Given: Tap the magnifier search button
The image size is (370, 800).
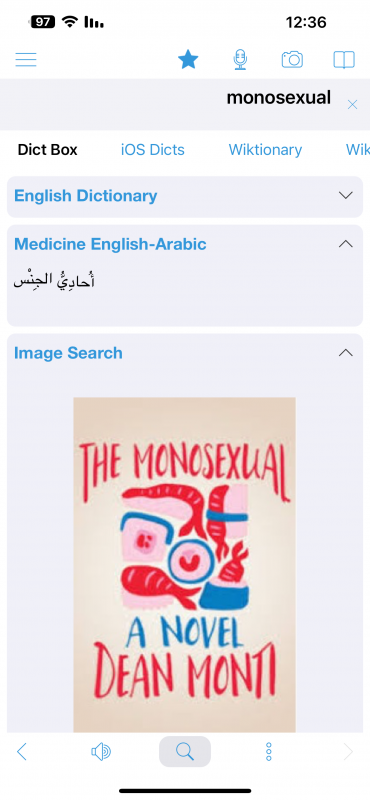Looking at the screenshot, I should 185,752.
